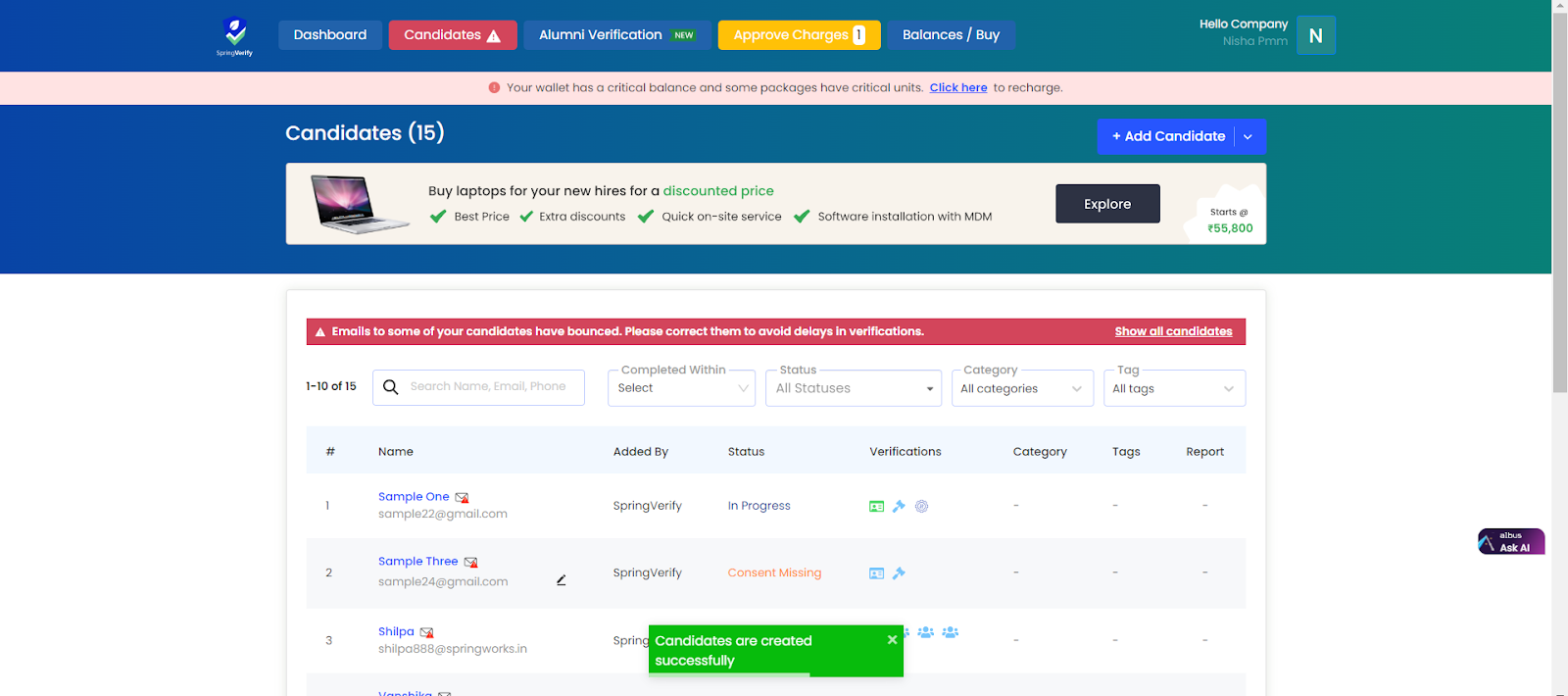Viewport: 1568px width, 696px height.
Task: Open the Shilpa candidate link
Action: coord(396,631)
